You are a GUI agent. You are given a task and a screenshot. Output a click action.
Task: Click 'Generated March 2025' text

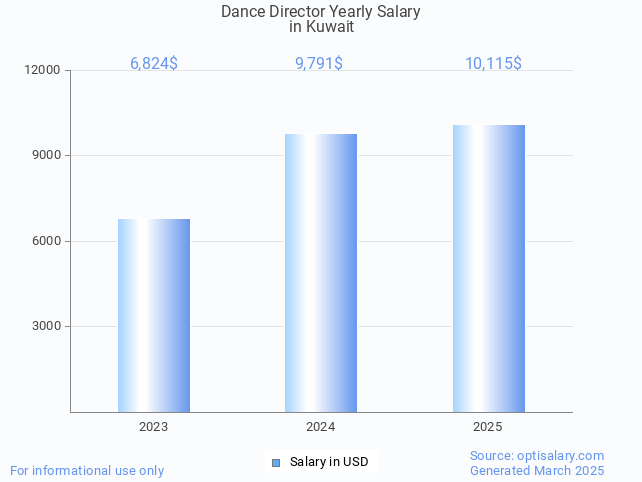coord(537,471)
